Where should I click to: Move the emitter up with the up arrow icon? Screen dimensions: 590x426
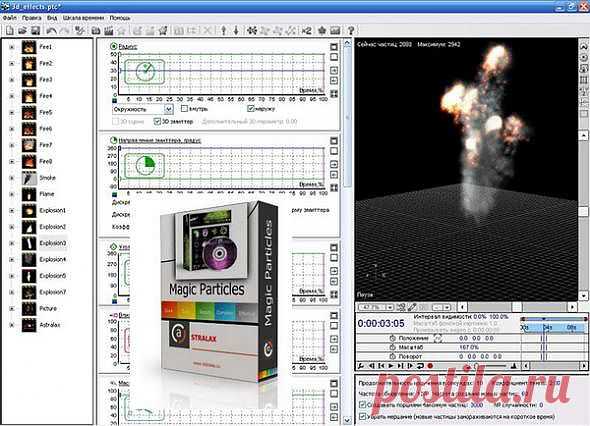[224, 30]
